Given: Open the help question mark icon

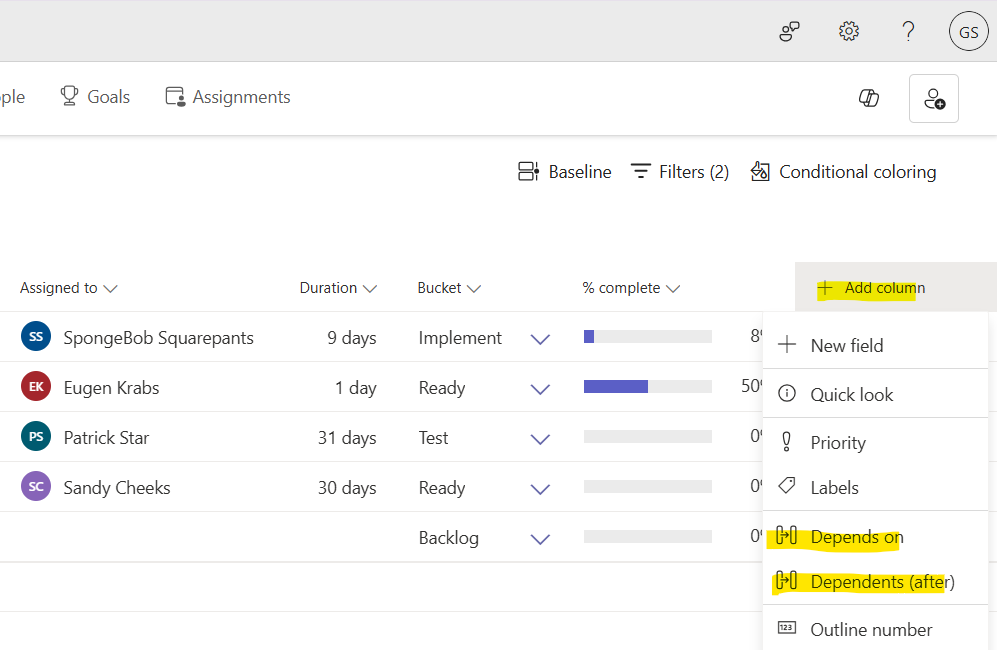Looking at the screenshot, I should pos(908,31).
